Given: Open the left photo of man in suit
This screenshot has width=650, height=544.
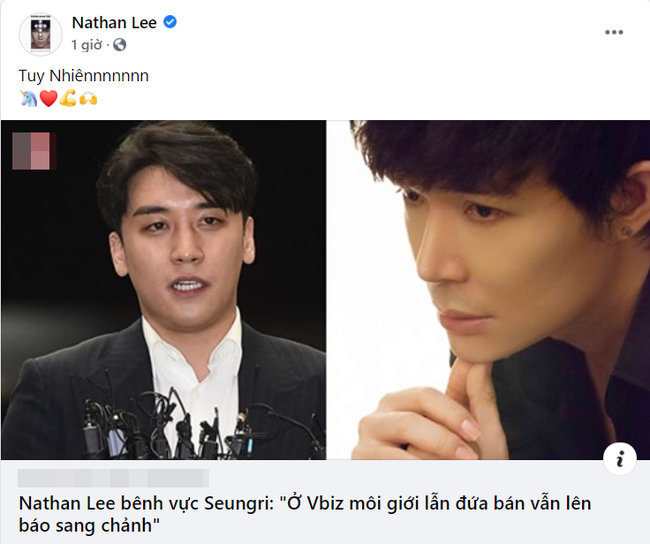Looking at the screenshot, I should pyautogui.click(x=163, y=290).
